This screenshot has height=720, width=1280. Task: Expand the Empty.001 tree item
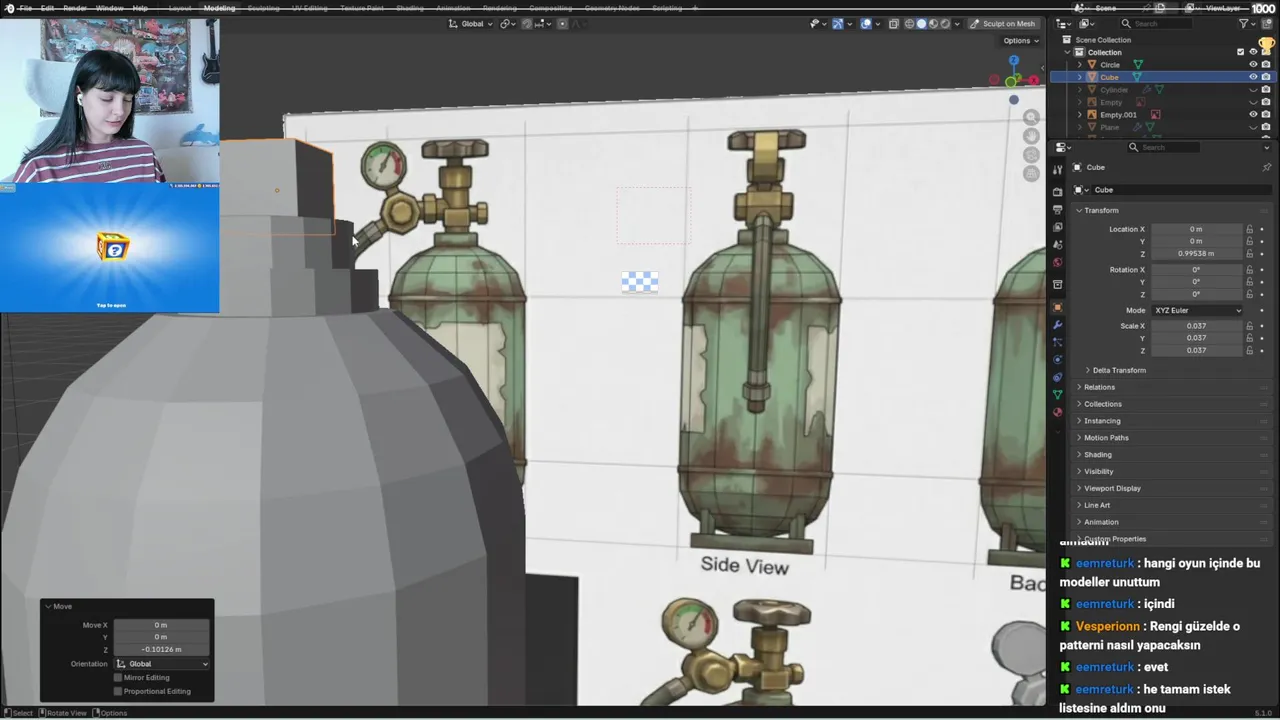click(1080, 115)
